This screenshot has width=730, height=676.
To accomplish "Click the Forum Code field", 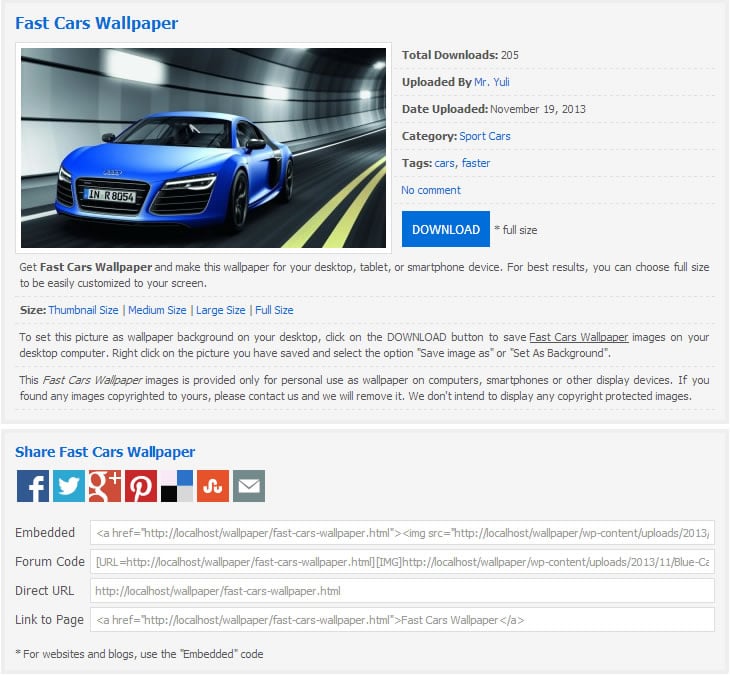I will [402, 562].
